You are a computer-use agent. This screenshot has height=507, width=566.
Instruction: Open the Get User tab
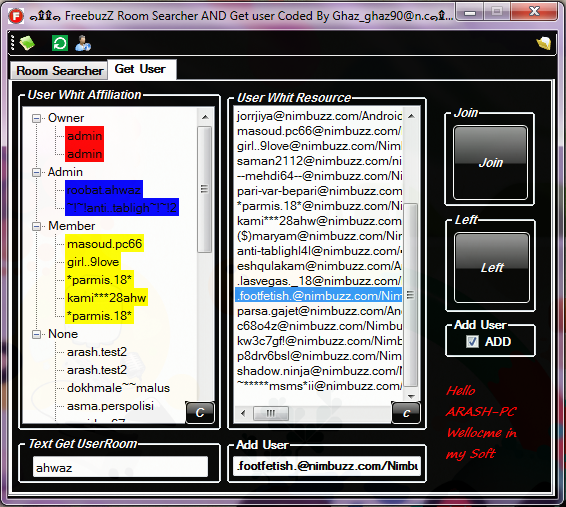coord(140,69)
